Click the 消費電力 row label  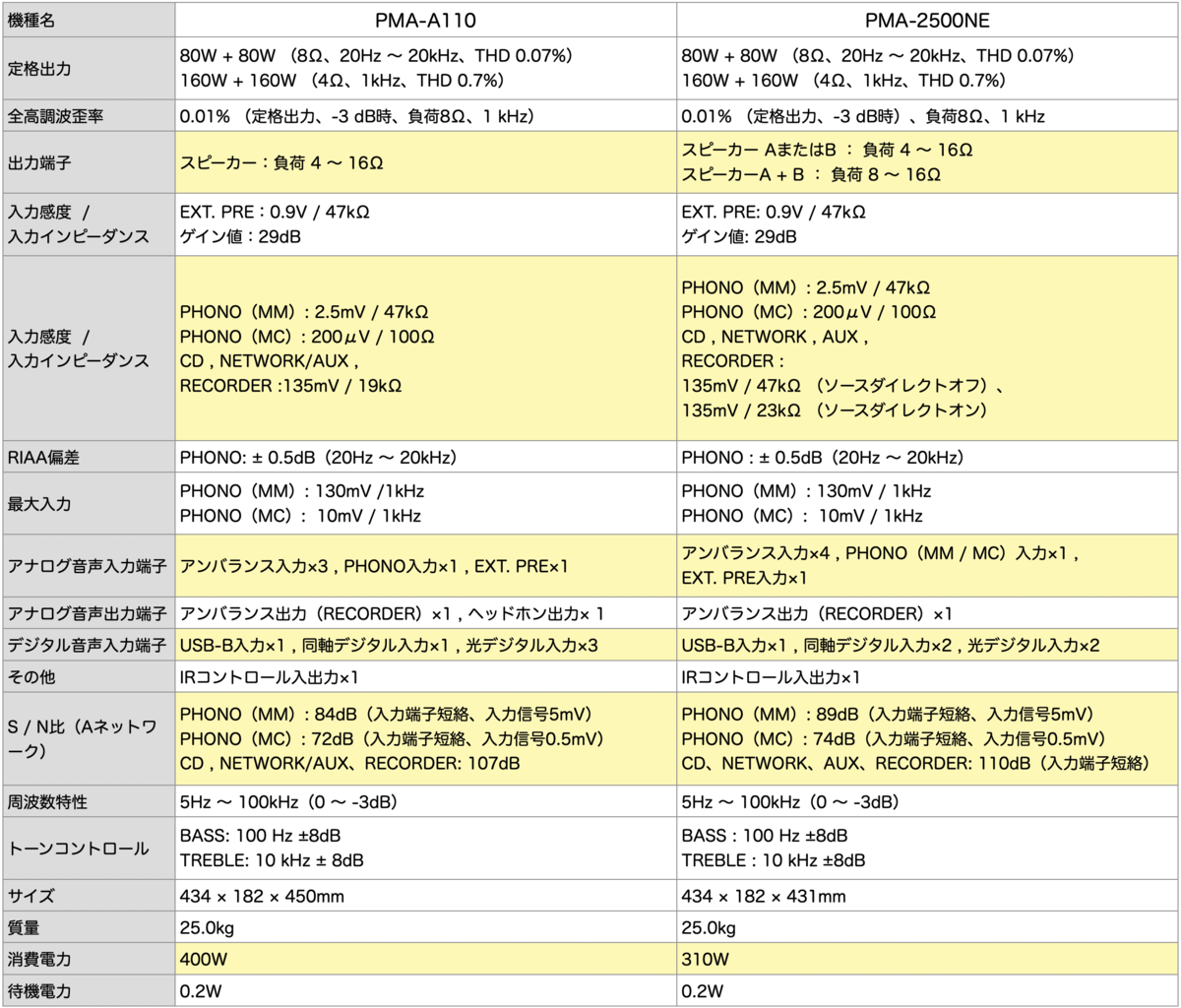point(89,959)
